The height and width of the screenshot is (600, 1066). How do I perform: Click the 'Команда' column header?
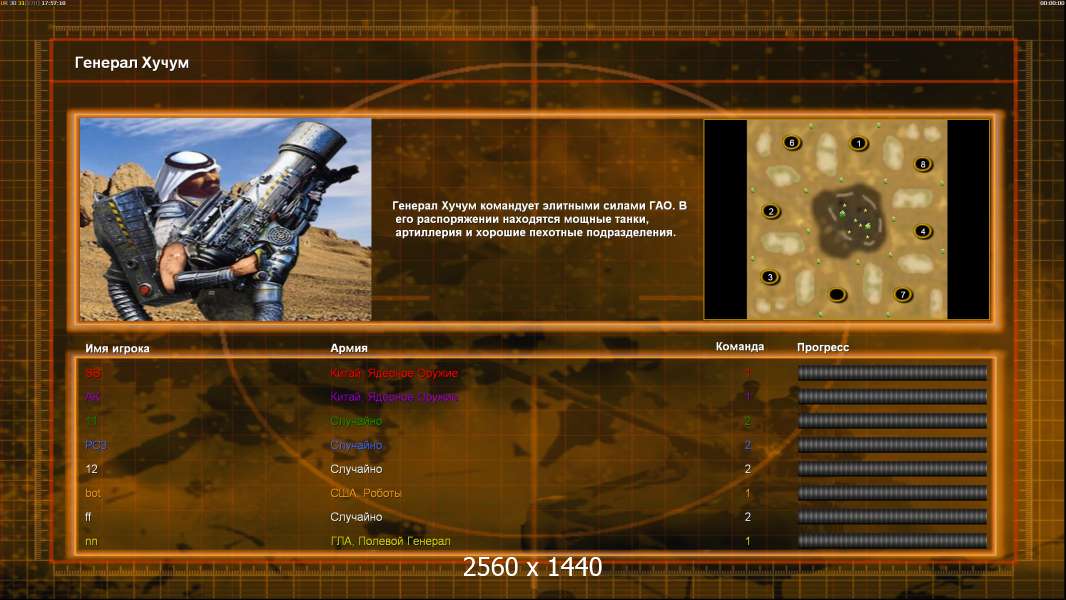[x=740, y=347]
